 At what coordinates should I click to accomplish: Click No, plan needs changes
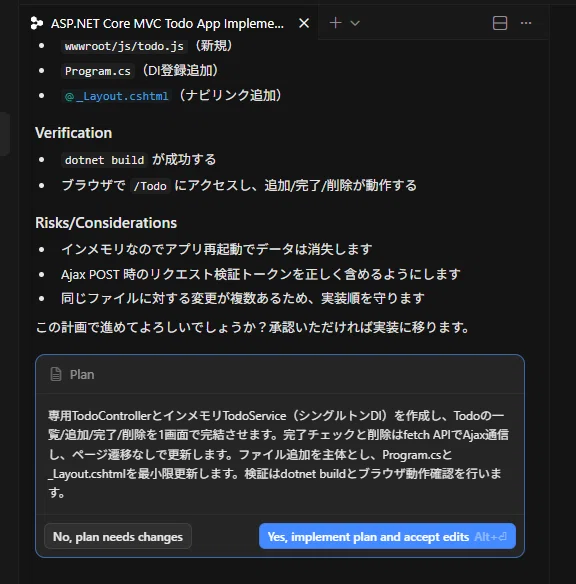pos(118,537)
